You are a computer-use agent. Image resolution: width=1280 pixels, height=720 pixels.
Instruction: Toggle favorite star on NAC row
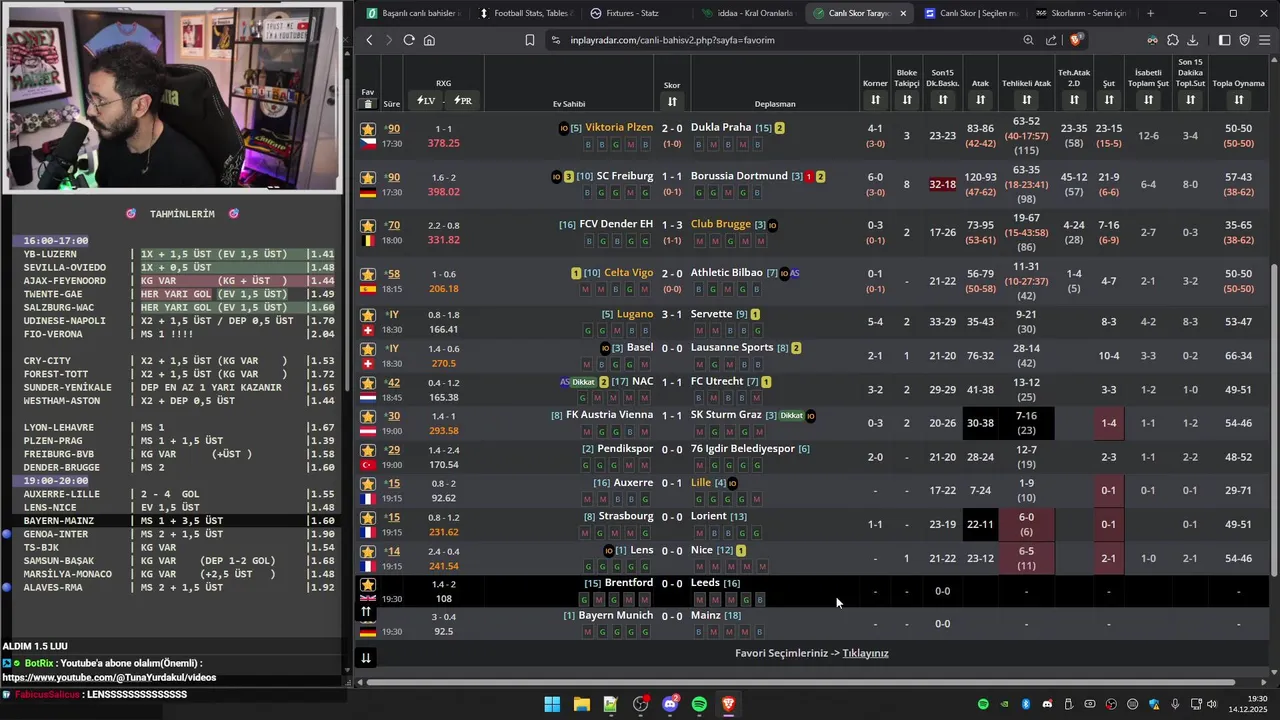(x=368, y=383)
